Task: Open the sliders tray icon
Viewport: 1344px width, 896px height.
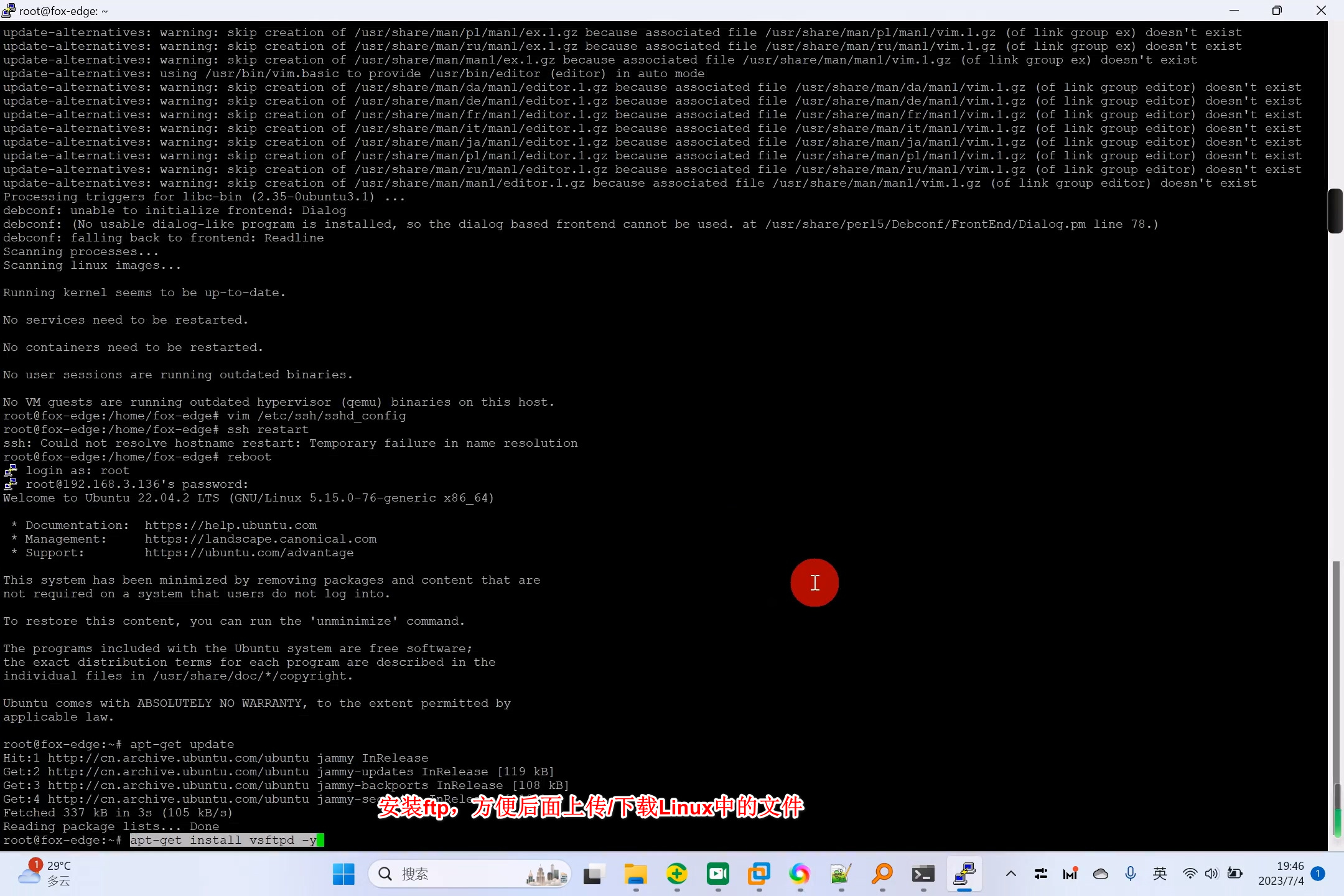Action: tap(1040, 874)
